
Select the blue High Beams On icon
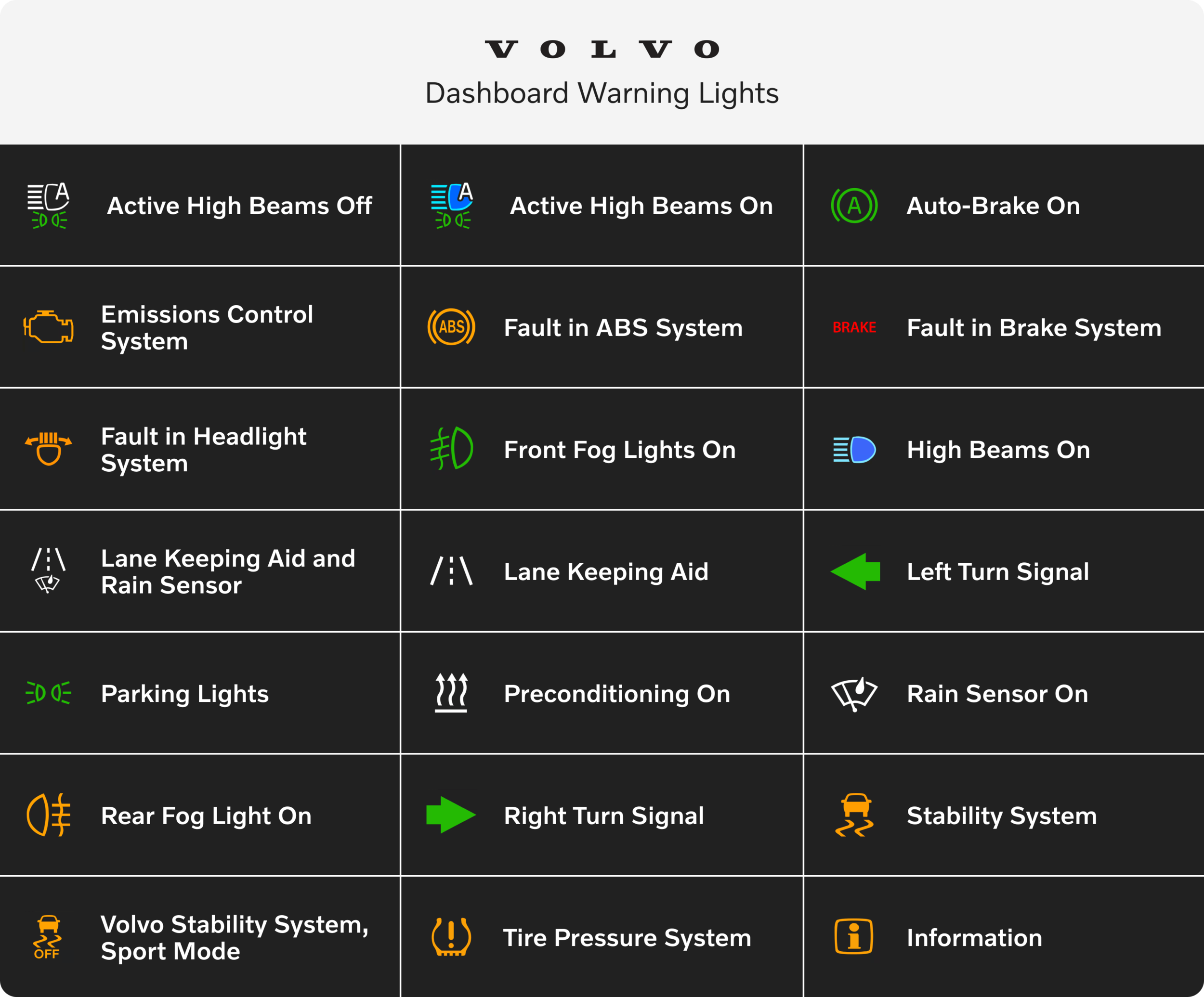coord(854,449)
